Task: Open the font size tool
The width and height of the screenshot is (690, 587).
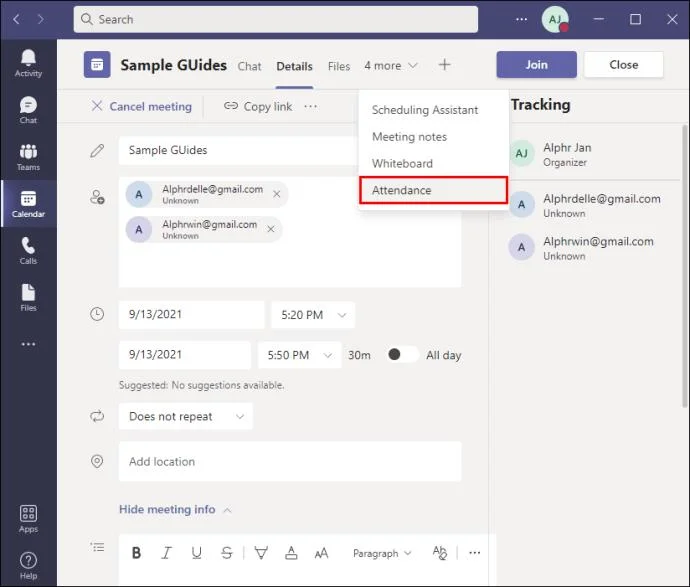Action: (321, 553)
